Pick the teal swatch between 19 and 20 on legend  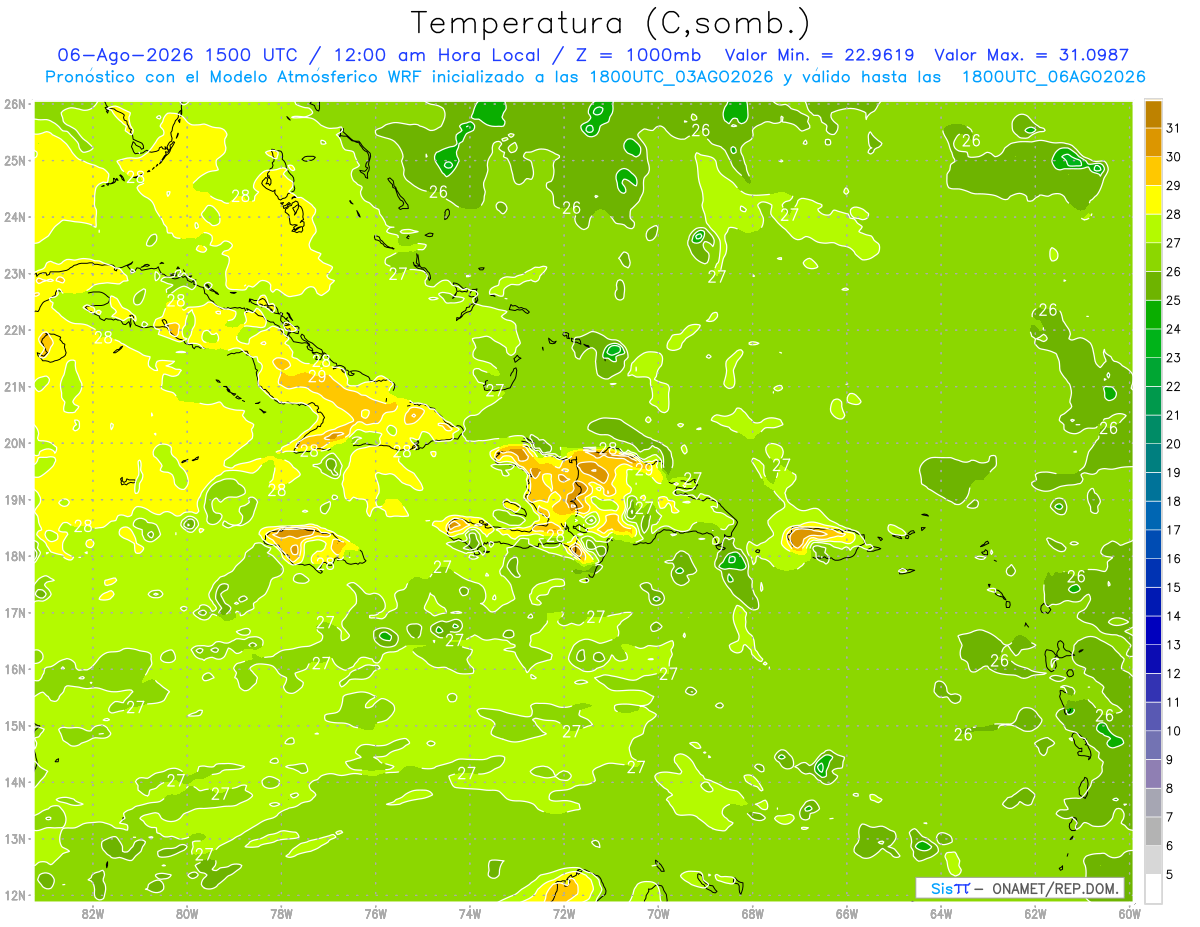1153,458
